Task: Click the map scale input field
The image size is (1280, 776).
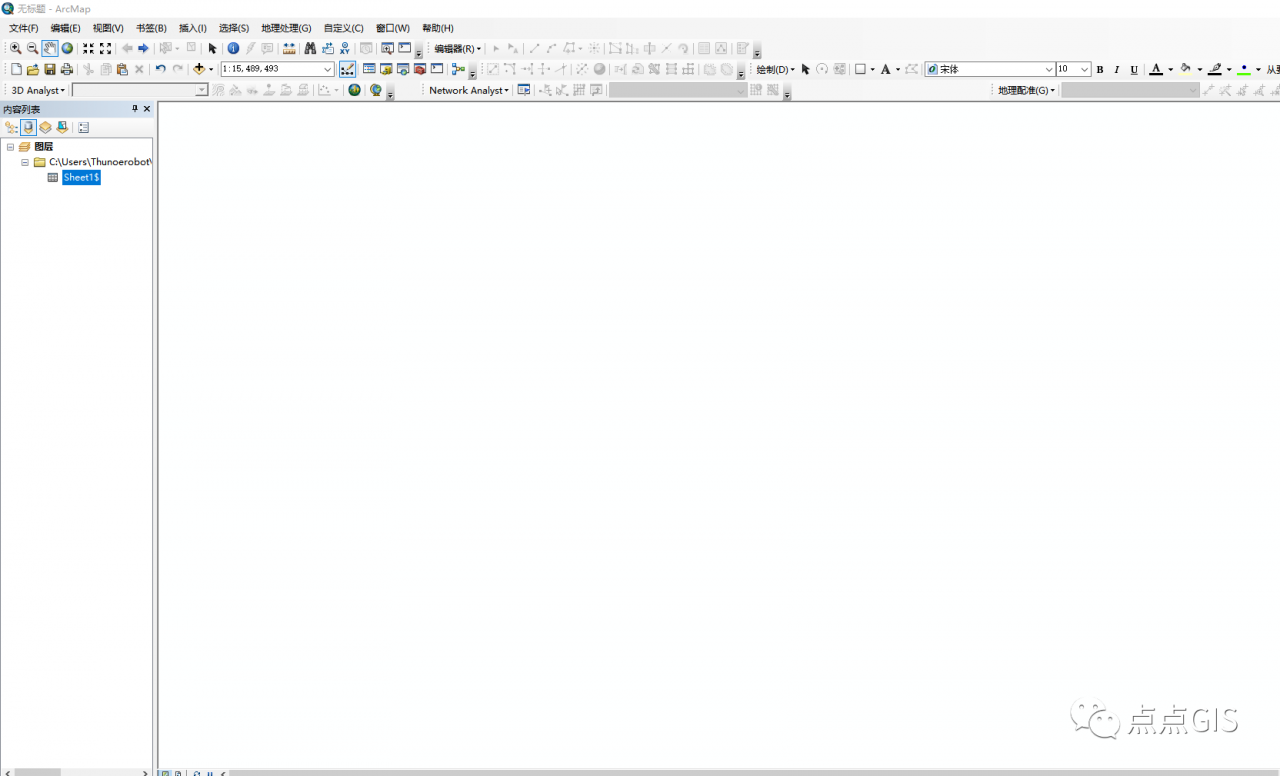Action: pos(270,69)
